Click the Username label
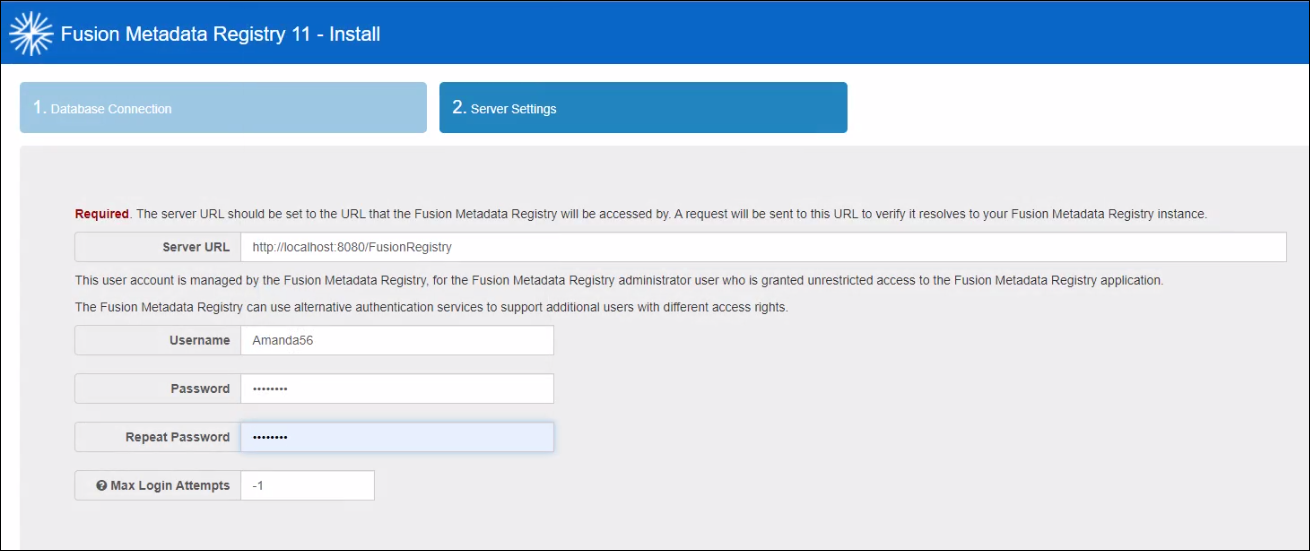1310x551 pixels. [199, 341]
